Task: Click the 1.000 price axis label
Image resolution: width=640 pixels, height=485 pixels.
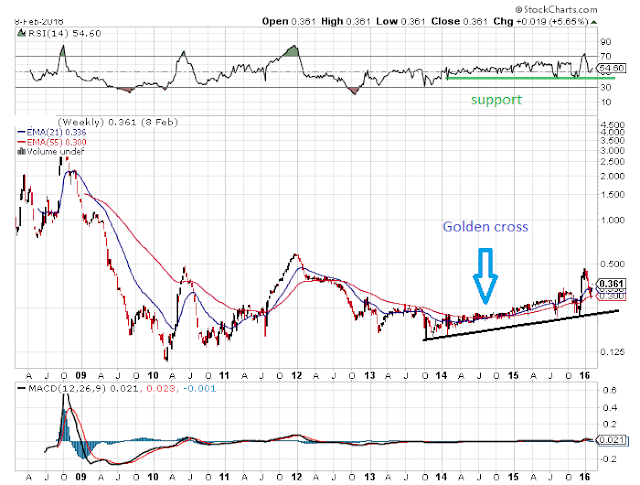Action: [613, 220]
